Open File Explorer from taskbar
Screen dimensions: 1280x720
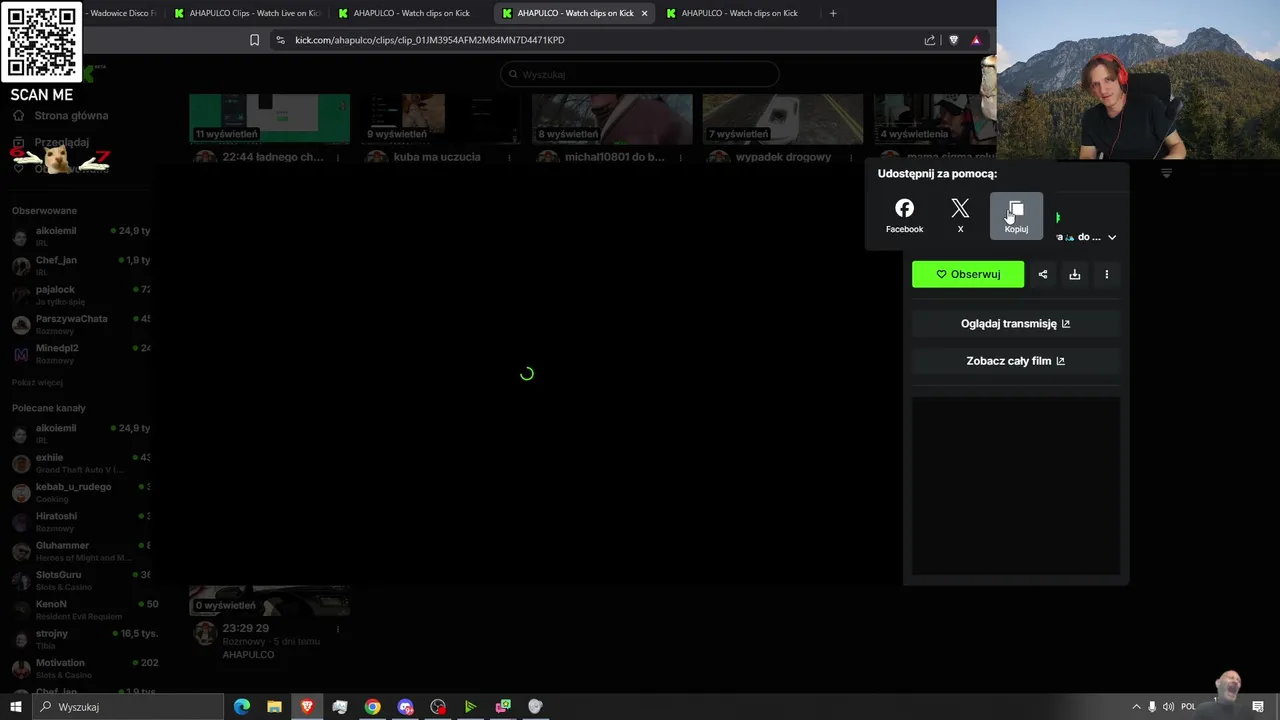274,707
